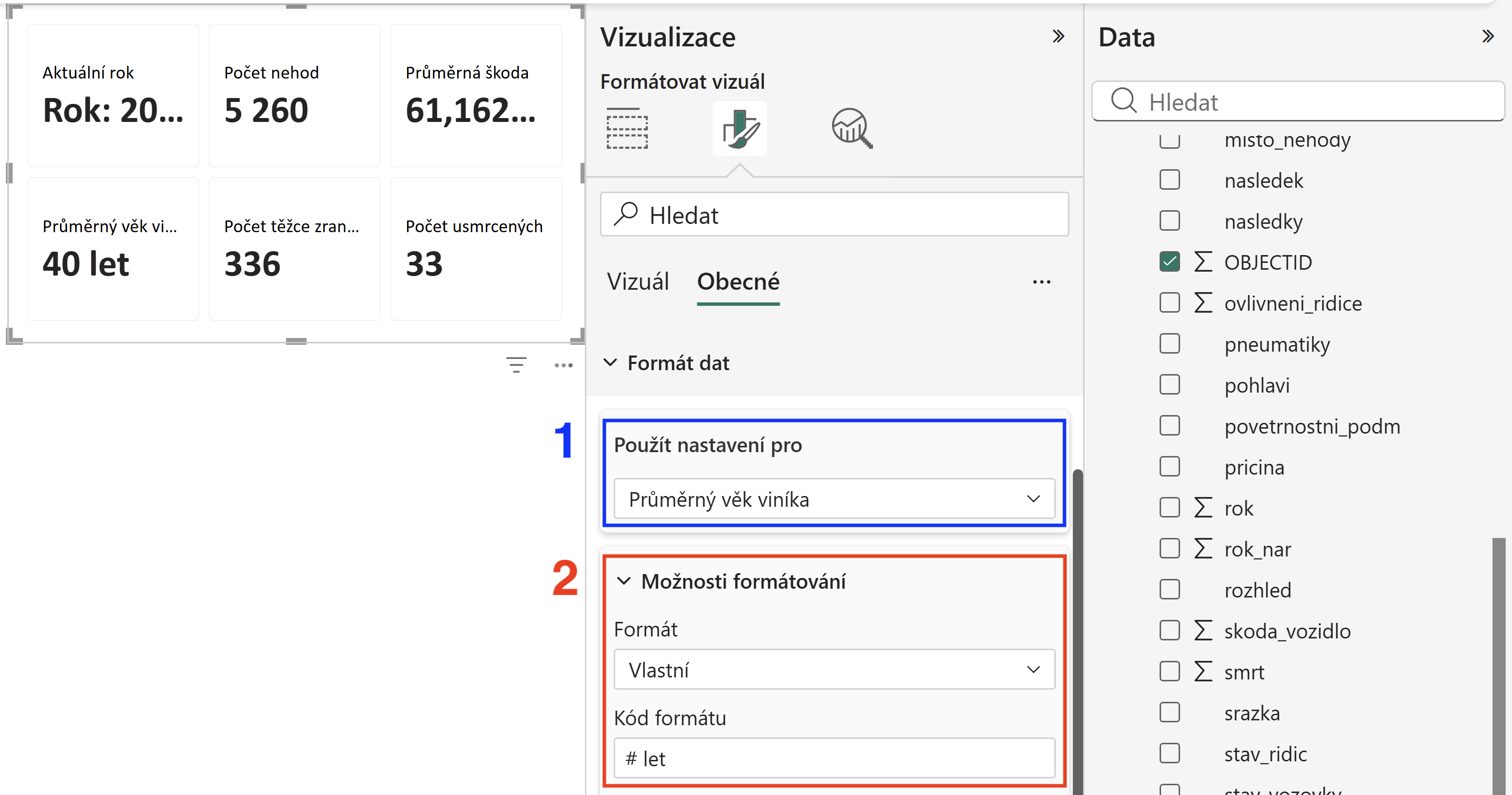1512x795 pixels.
Task: Collapse the Vizualizace pane with double chevron
Action: [x=1058, y=37]
